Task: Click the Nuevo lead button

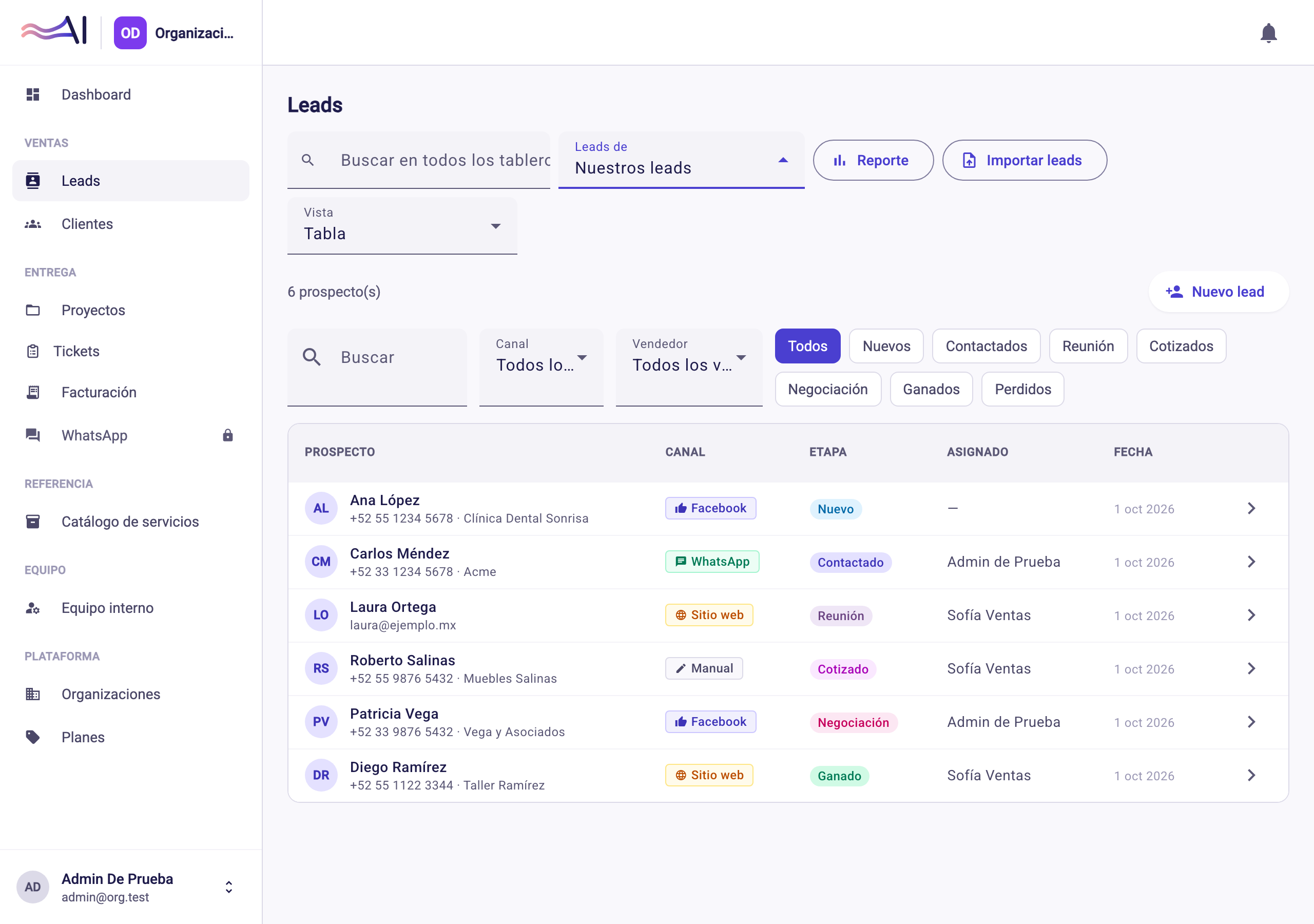Action: 1219,292
